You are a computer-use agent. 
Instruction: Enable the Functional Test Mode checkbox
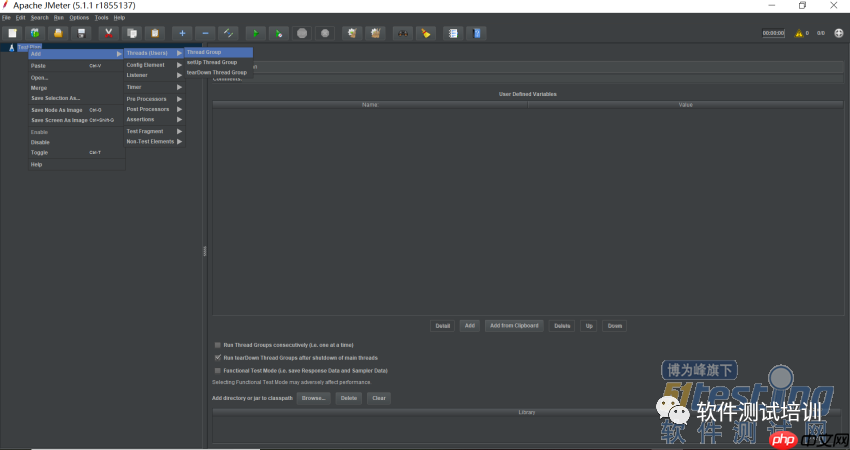click(x=218, y=370)
